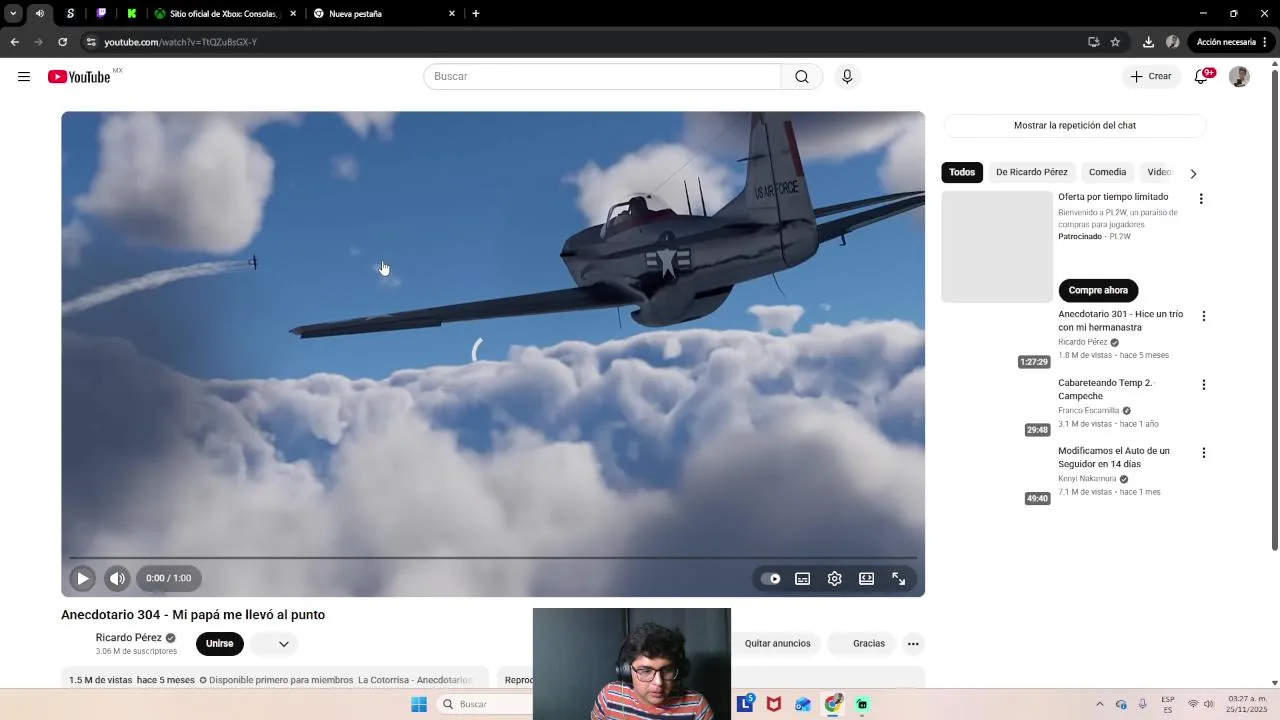Switch to the Nueva pestaña tab
Viewport: 1280px width, 720px height.
(383, 14)
